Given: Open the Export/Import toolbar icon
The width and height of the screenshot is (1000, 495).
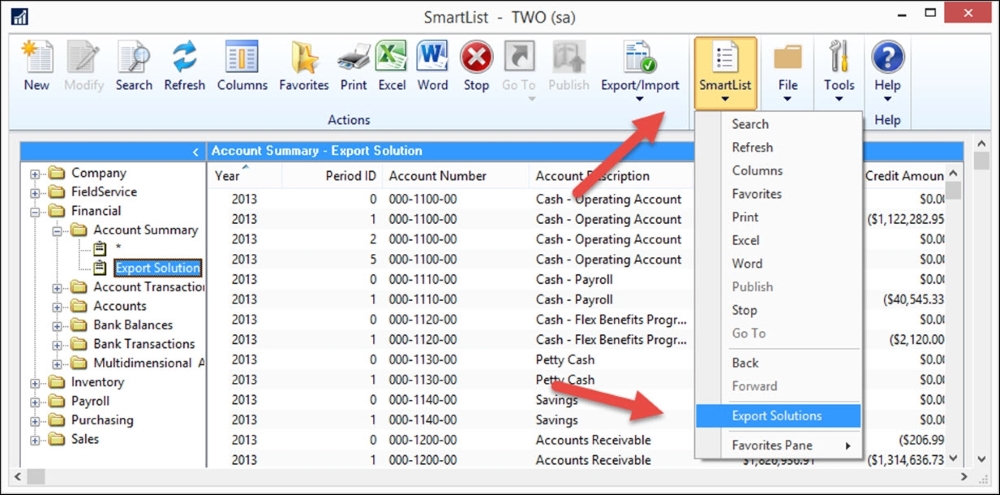Looking at the screenshot, I should click(x=640, y=57).
